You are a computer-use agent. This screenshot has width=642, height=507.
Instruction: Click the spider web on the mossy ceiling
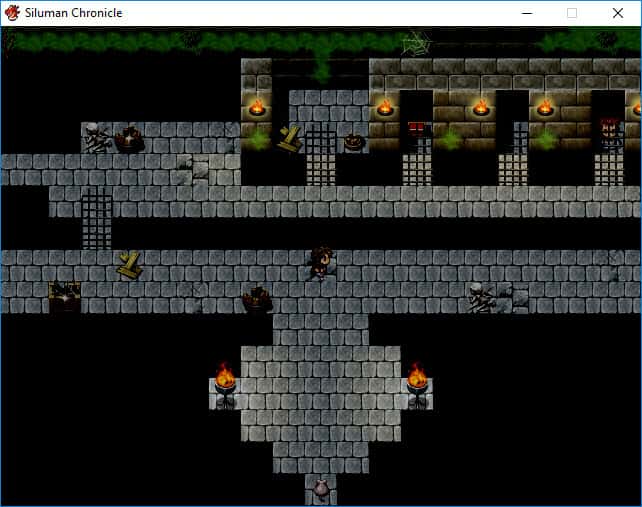416,42
